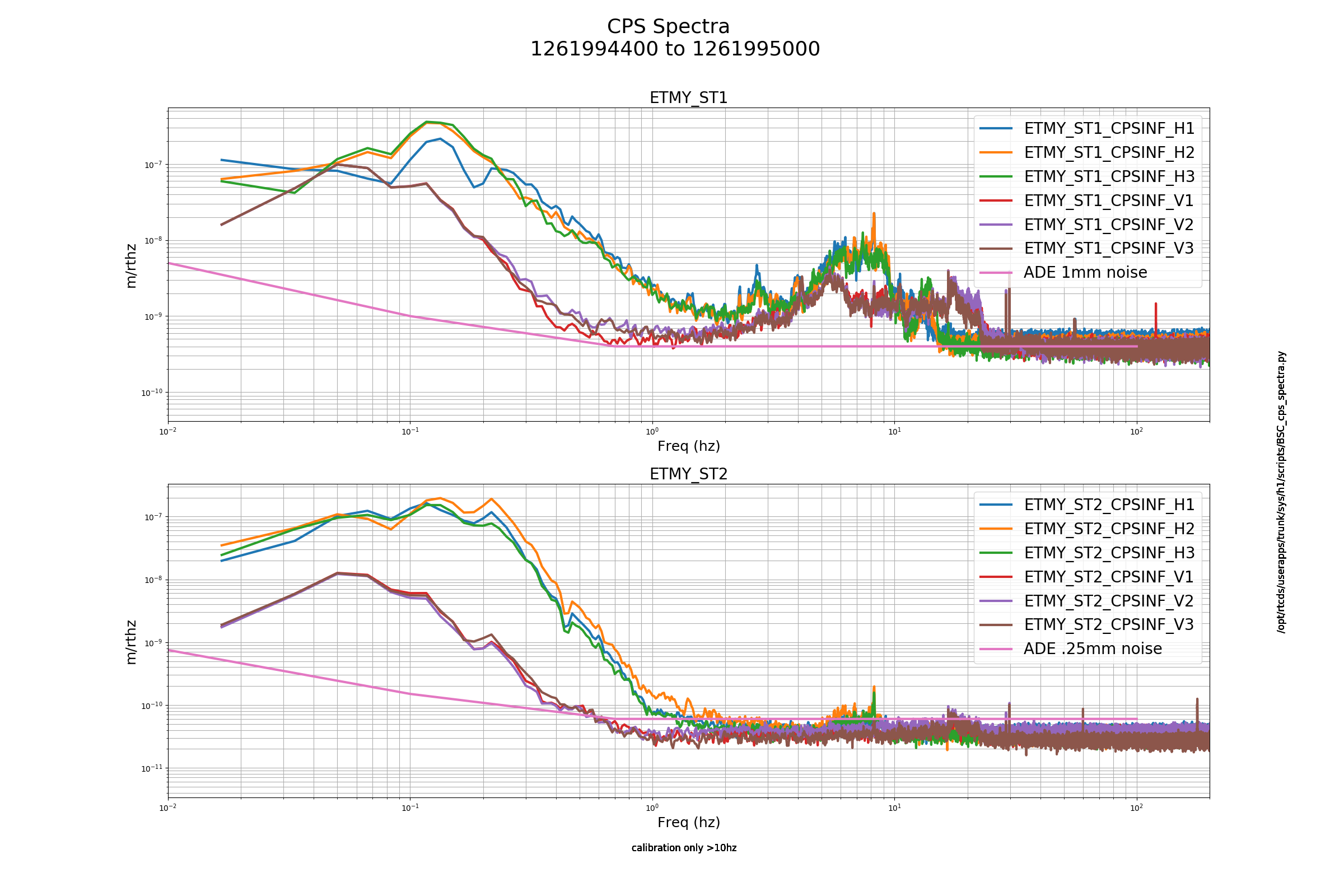Click the ETMY_ST1_CPSINF_H1 legend entry
This screenshot has width=1344, height=896.
pos(1087,129)
